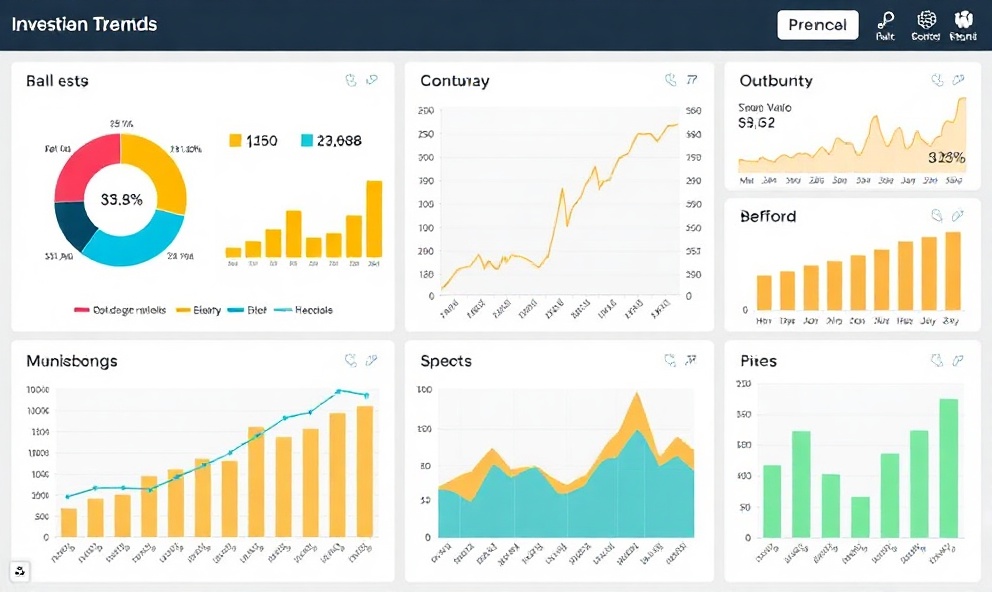Click second icon on Ball ests card
This screenshot has height=592, width=992.
372,80
